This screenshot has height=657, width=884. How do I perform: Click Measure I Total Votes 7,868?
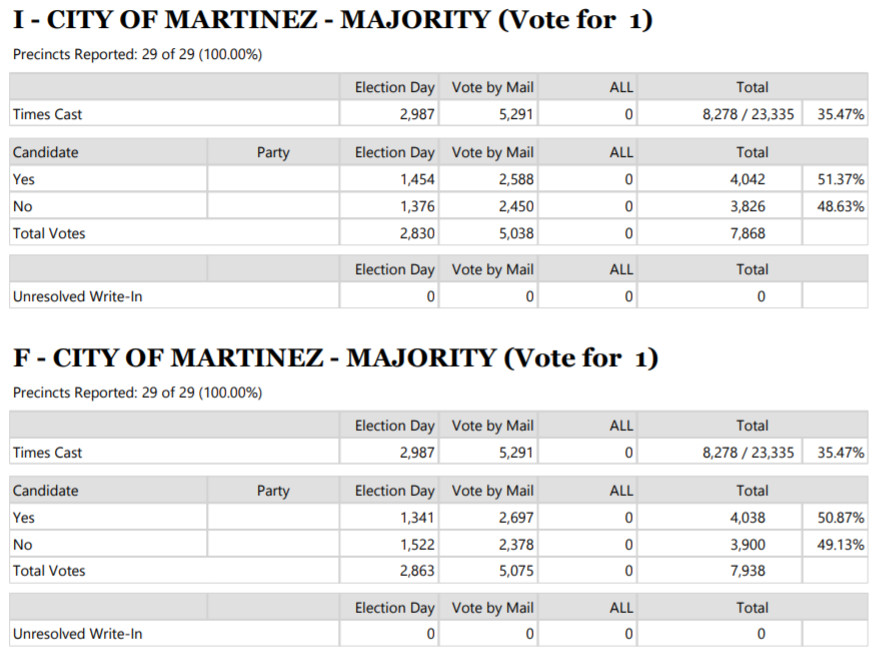747,233
